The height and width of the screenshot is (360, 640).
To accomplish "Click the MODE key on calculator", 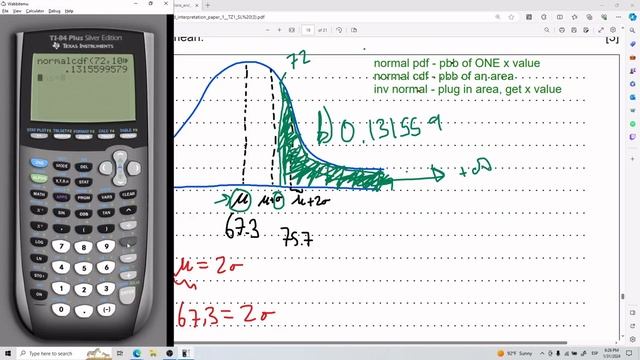I will pos(62,166).
